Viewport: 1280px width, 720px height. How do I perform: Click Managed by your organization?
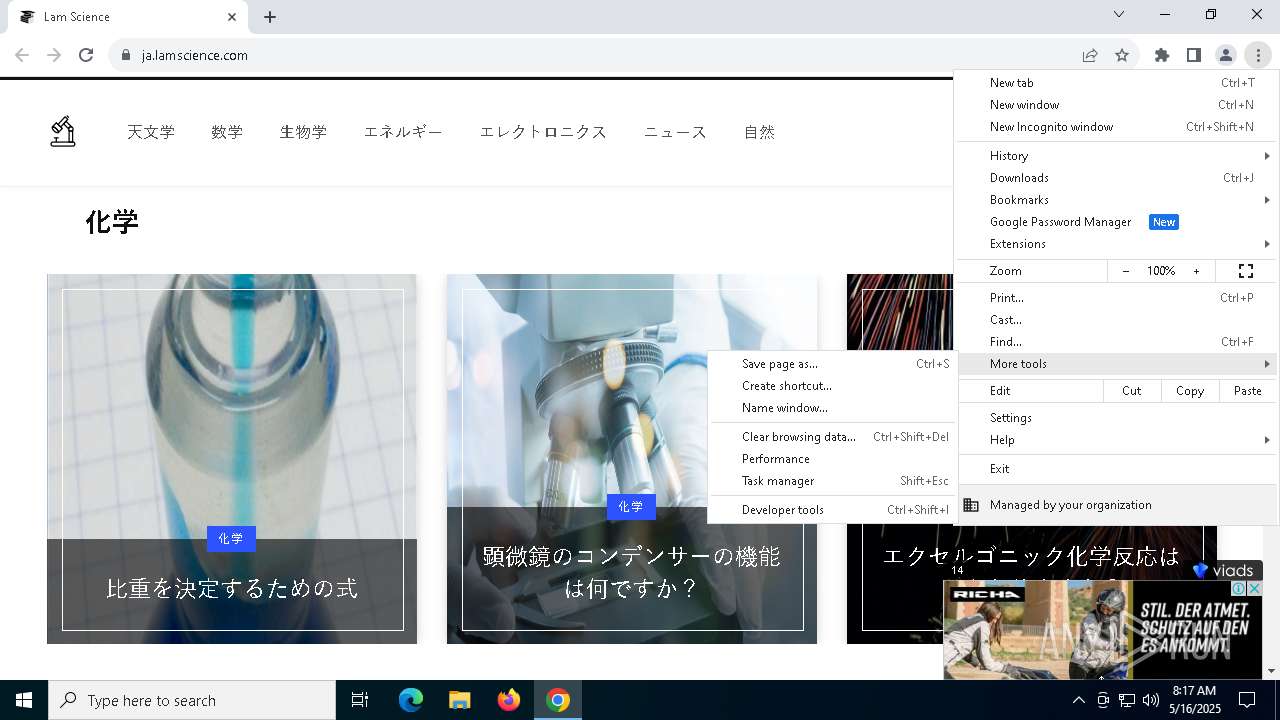coord(1117,505)
